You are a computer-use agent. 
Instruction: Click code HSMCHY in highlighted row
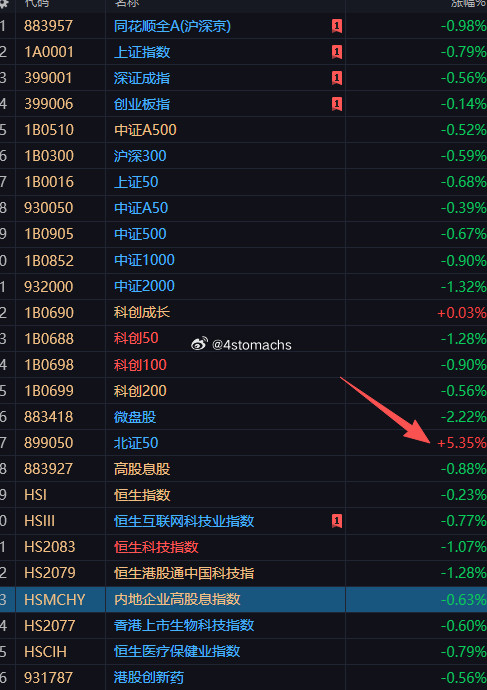55,599
